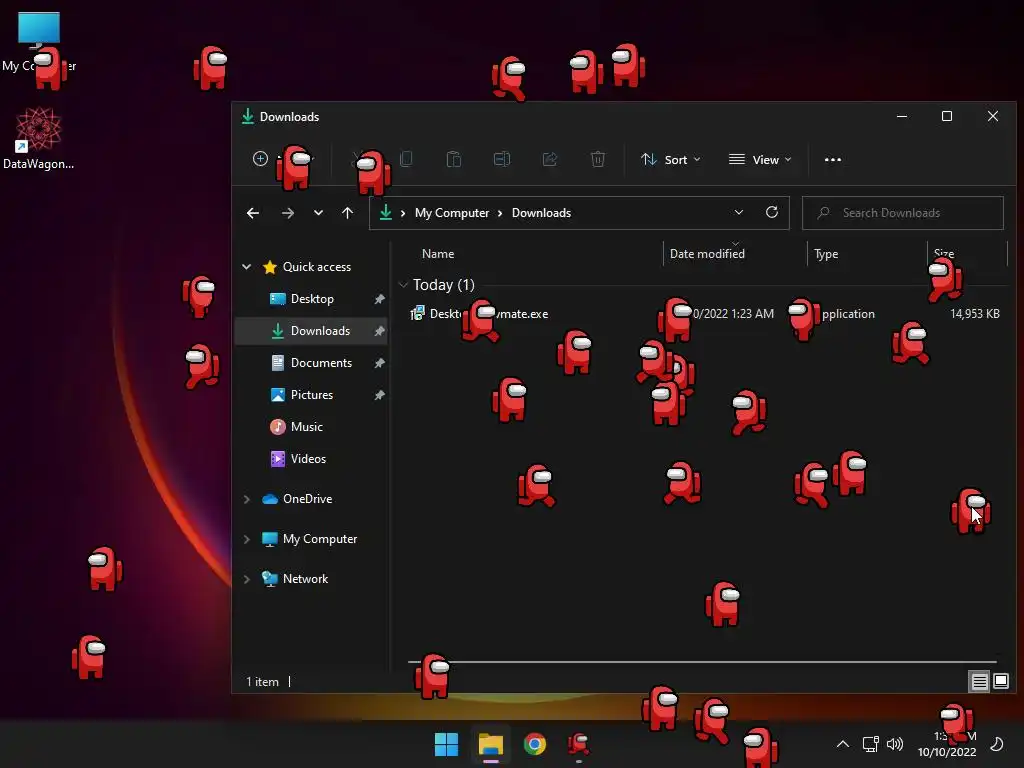Screen dimensions: 1024x768
Task: Click the network tray icon
Action: (x=870, y=744)
